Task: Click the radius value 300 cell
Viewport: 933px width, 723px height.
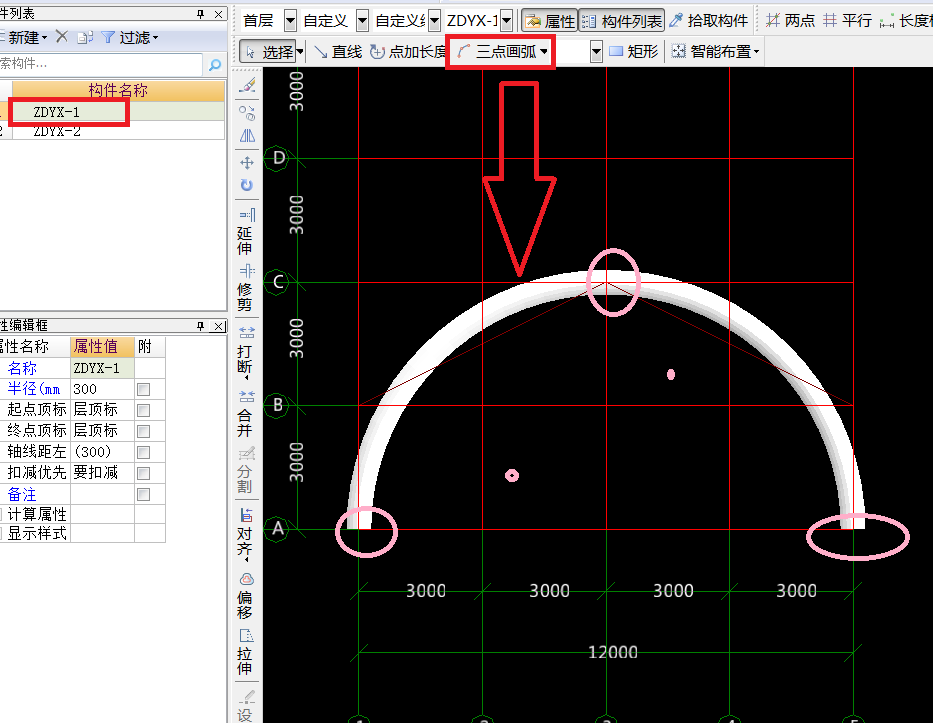Action: (102, 389)
